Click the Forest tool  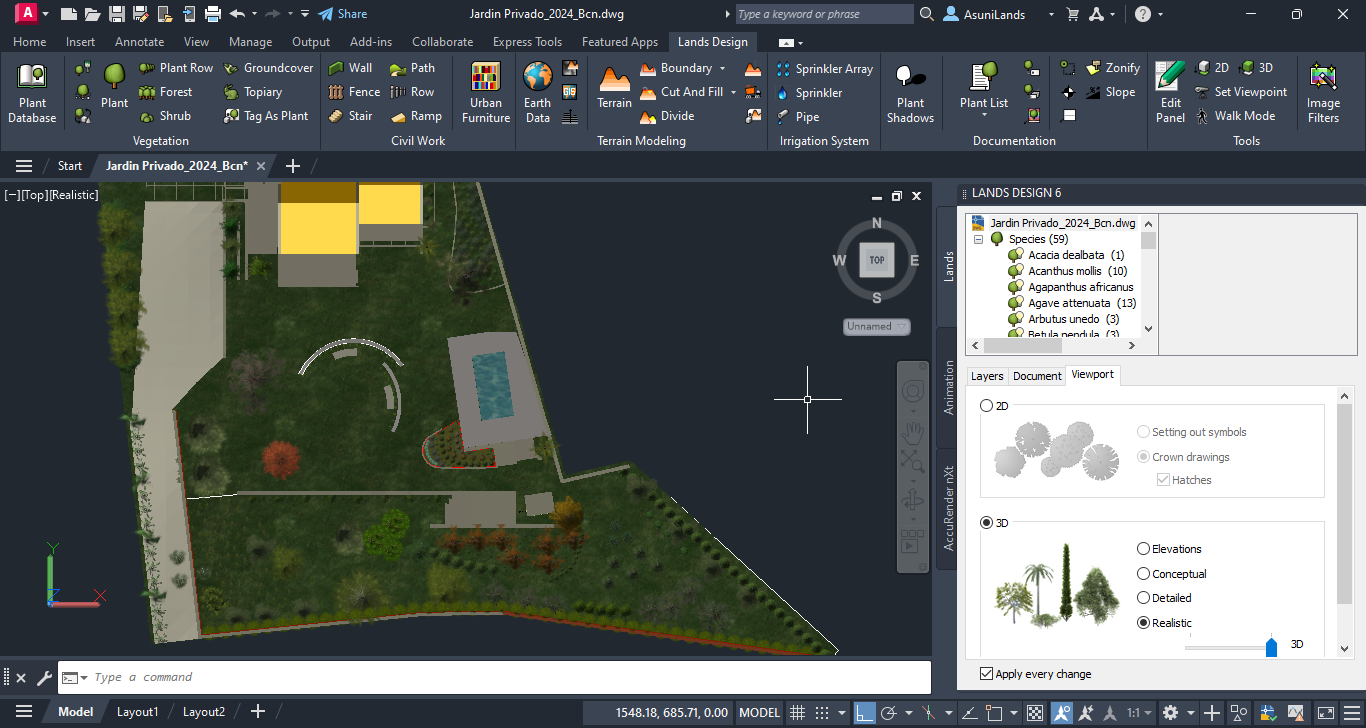click(166, 92)
